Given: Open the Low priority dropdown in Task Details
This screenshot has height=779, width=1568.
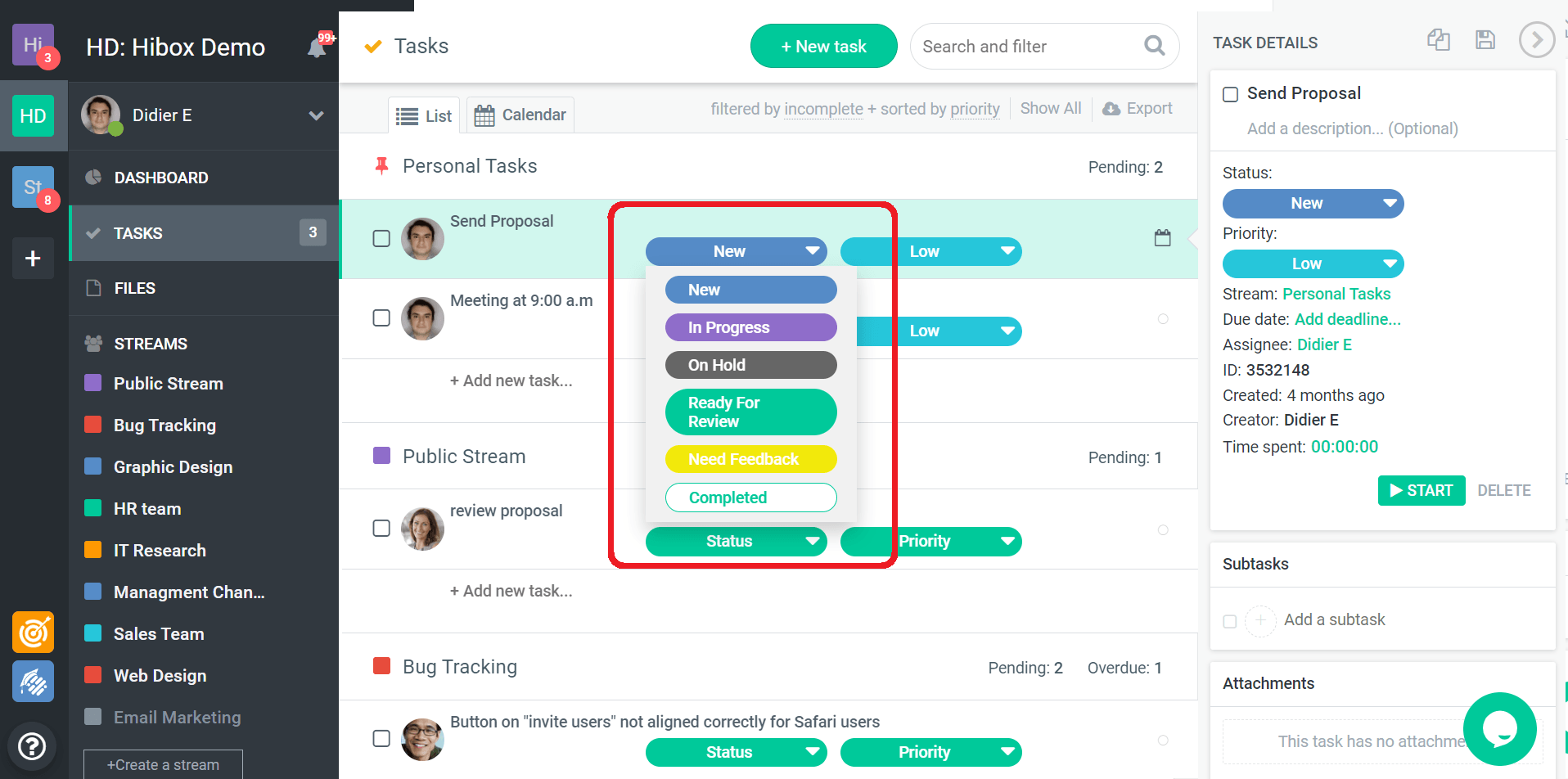Looking at the screenshot, I should pos(1312,263).
